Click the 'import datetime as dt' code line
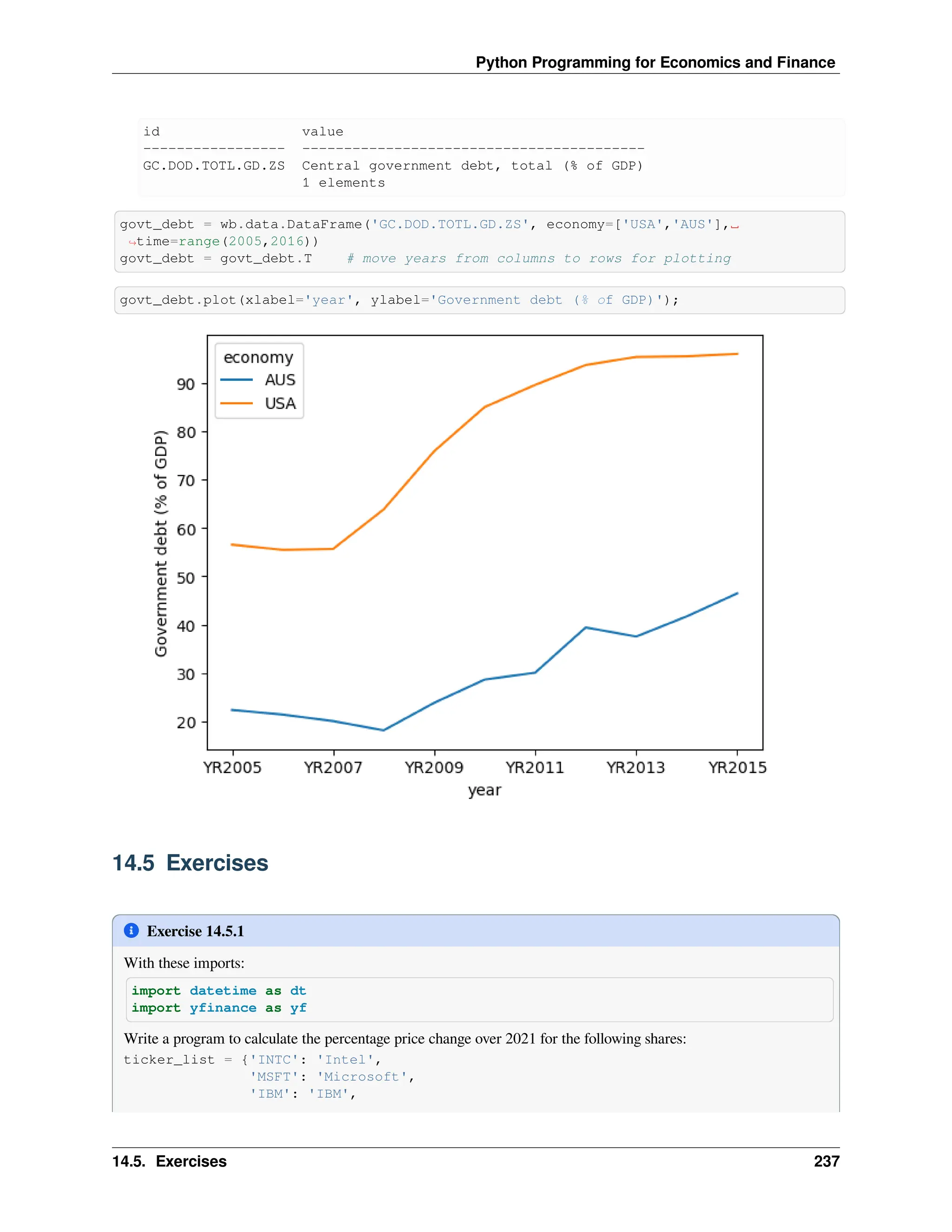952x1232 pixels. (x=219, y=991)
